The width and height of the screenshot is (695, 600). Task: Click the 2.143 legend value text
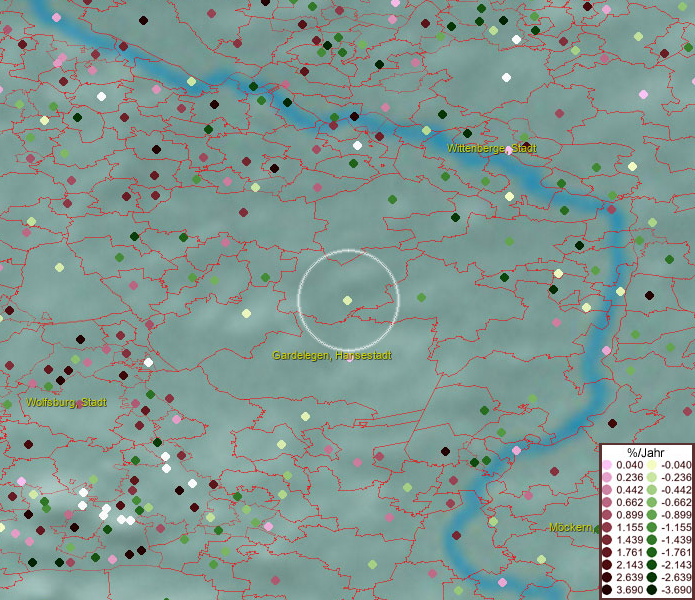[x=630, y=565]
